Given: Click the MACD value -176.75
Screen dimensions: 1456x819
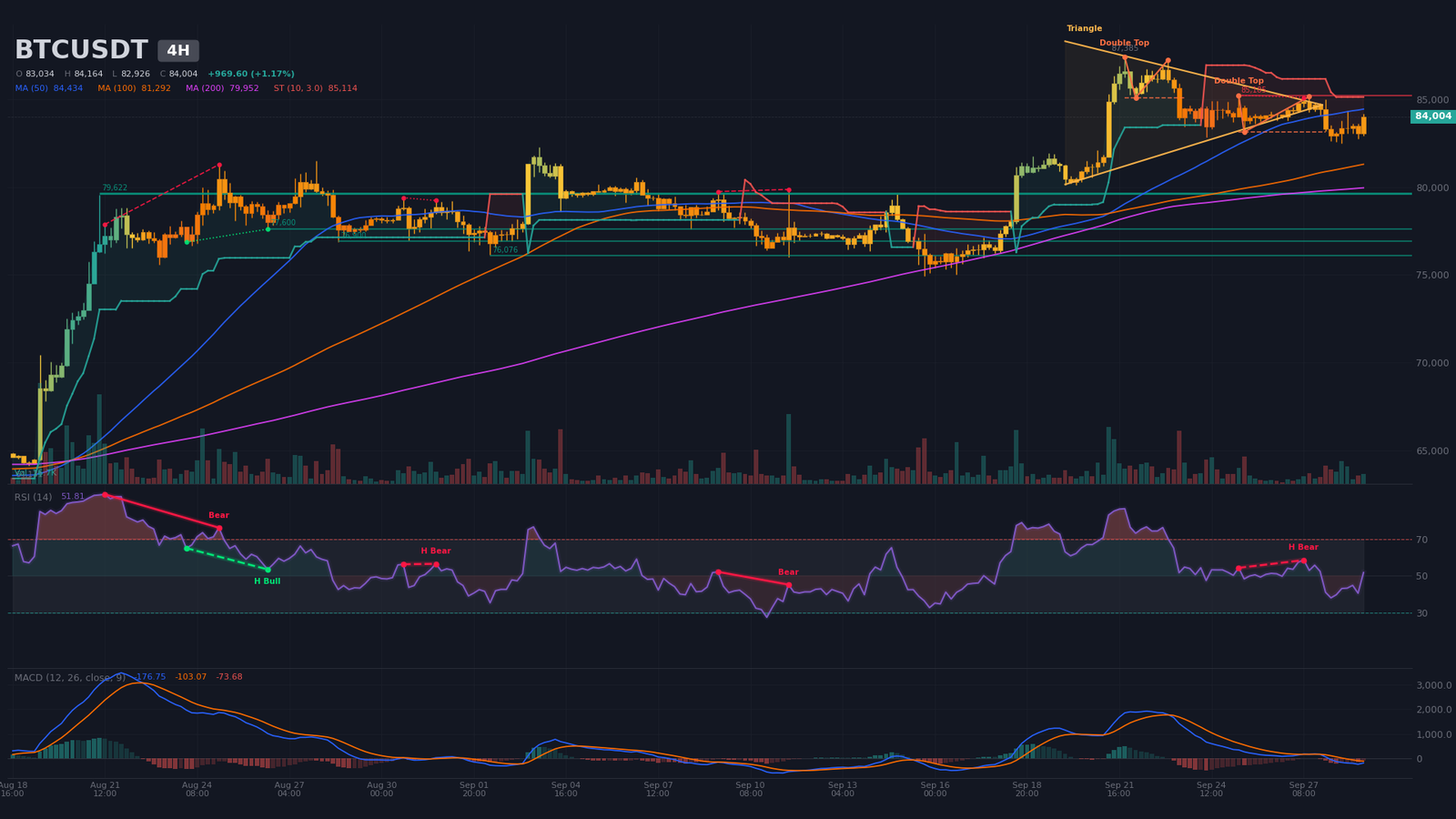Looking at the screenshot, I should (x=149, y=677).
